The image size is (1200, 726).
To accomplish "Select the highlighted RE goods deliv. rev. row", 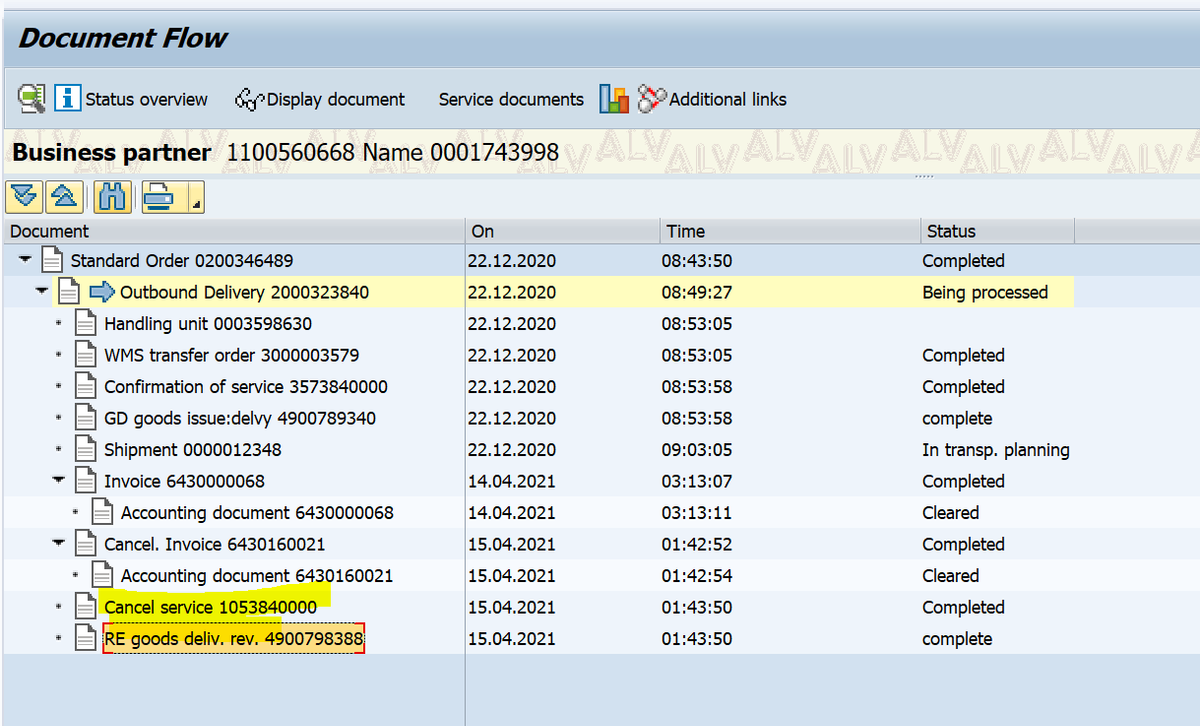I will point(233,638).
